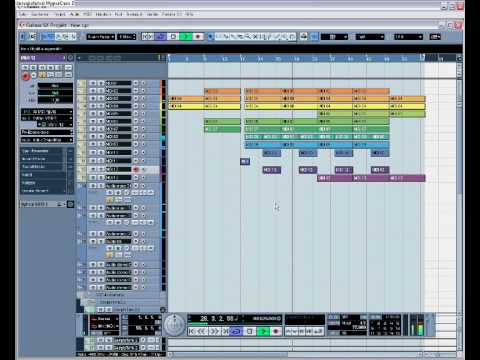Toggle the Autoscroll toolbar icon
This screenshot has height=360, width=480.
tap(303, 37)
